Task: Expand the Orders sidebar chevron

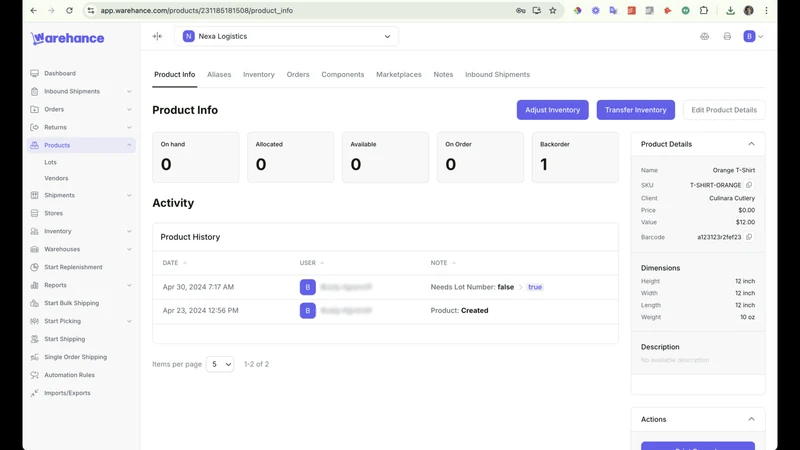Action: coord(129,109)
